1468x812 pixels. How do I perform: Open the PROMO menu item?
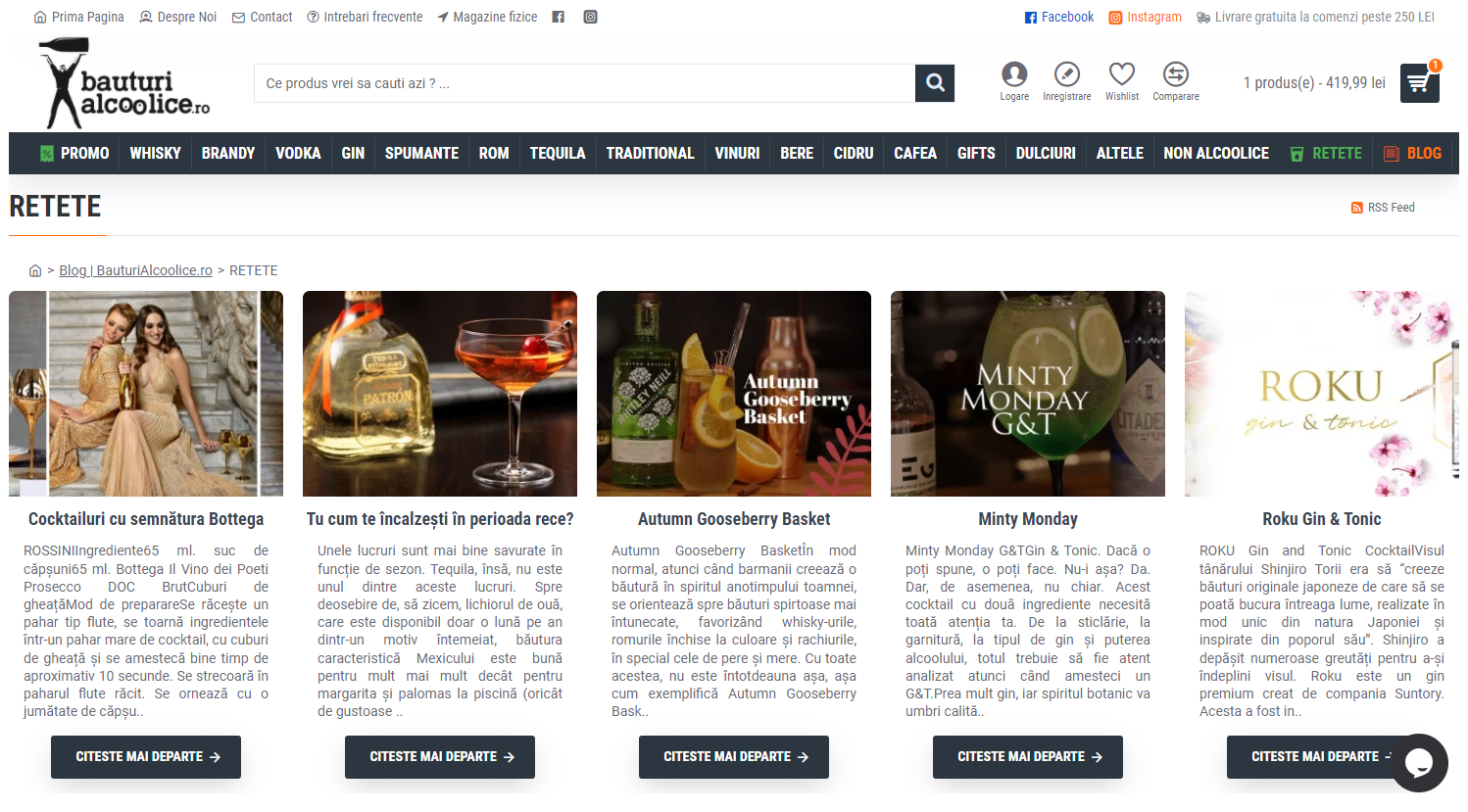click(x=74, y=153)
